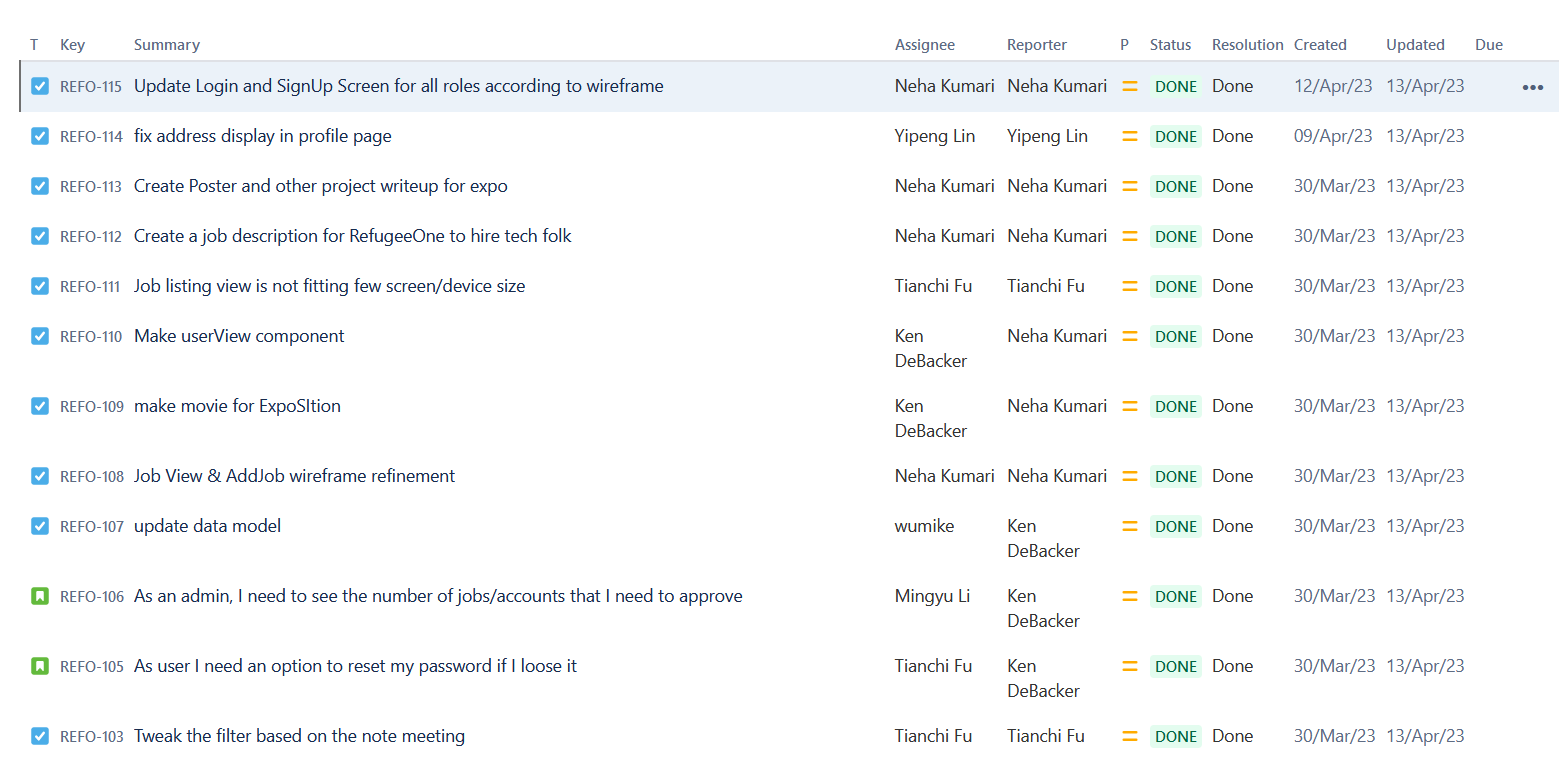This screenshot has height=758, width=1559.
Task: Open 'fix address display in profile page' issue
Action: (x=262, y=136)
